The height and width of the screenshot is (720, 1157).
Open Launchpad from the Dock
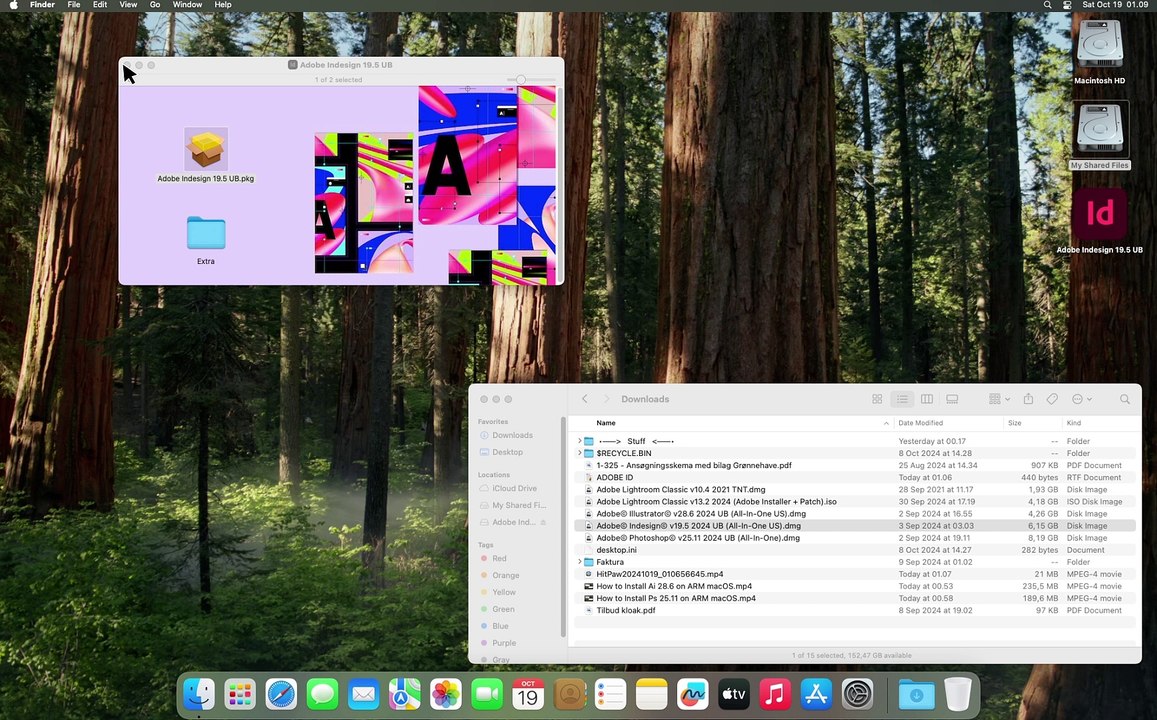(240, 694)
